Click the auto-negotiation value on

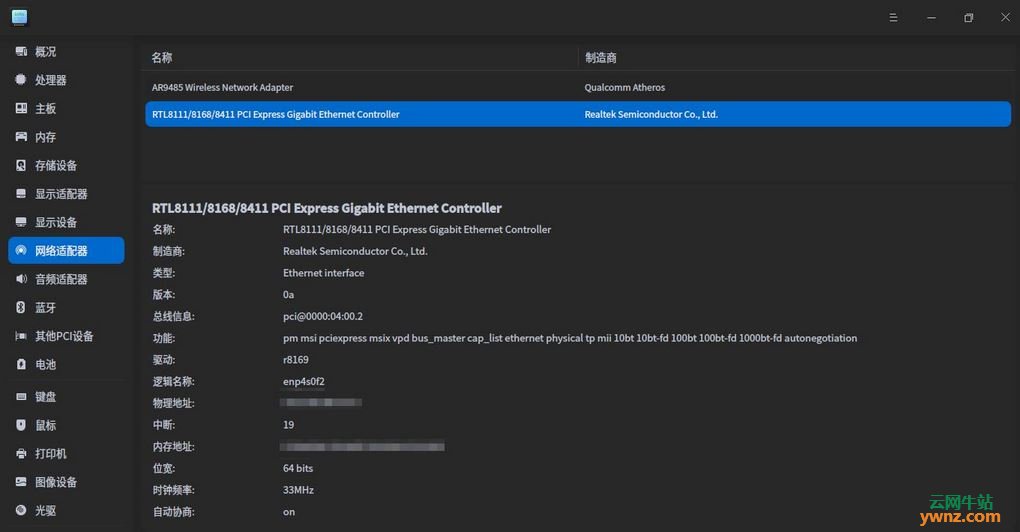[x=289, y=512]
